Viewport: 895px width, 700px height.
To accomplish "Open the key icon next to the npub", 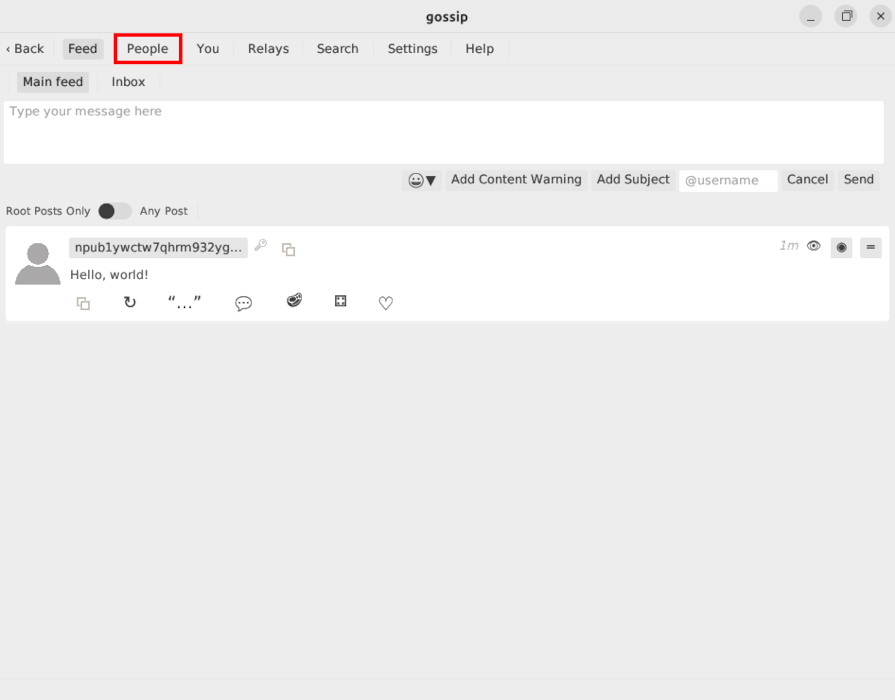I will (260, 247).
